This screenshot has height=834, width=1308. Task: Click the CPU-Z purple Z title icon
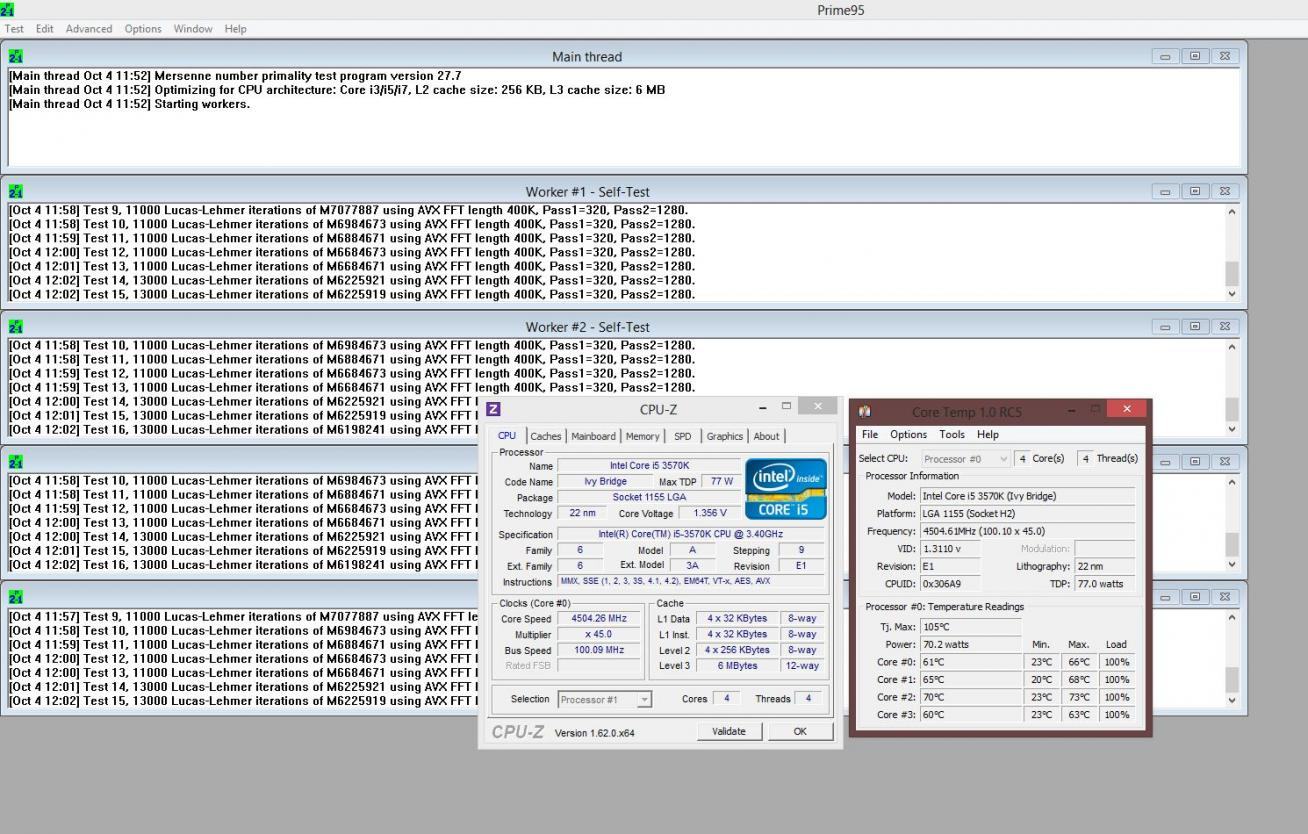[493, 408]
